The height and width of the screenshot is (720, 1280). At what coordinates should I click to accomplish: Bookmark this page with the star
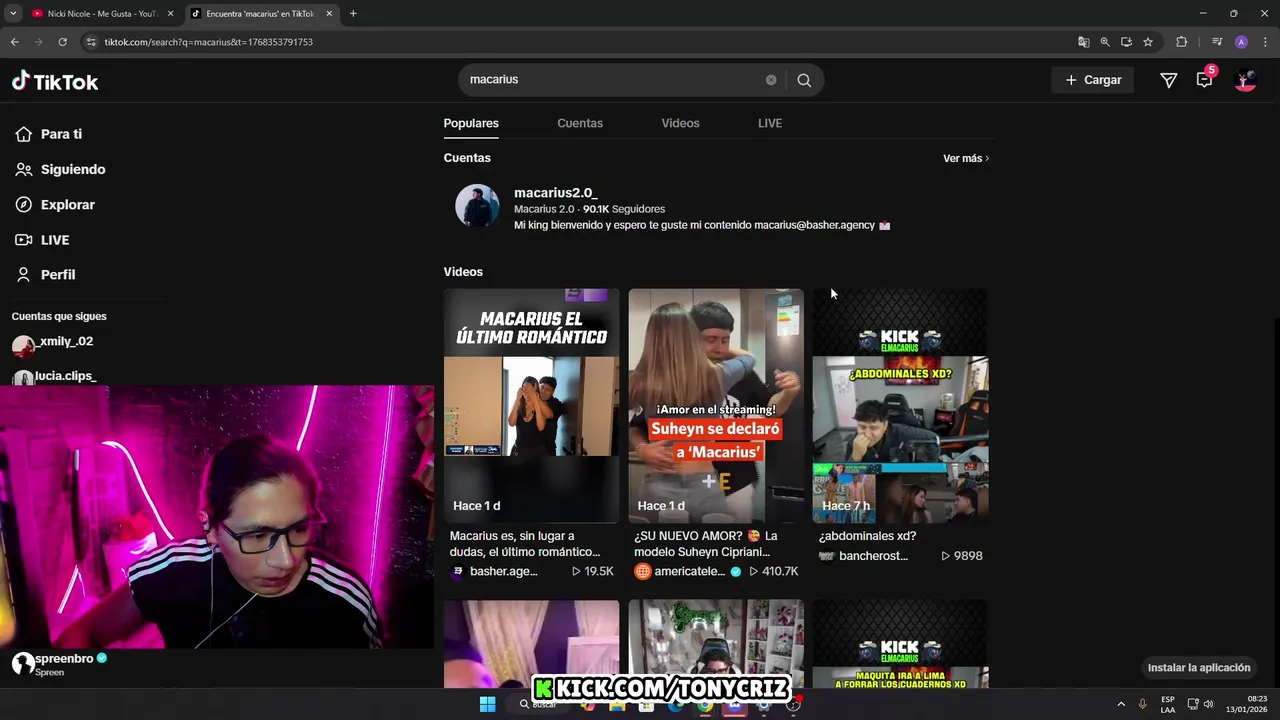click(1148, 42)
